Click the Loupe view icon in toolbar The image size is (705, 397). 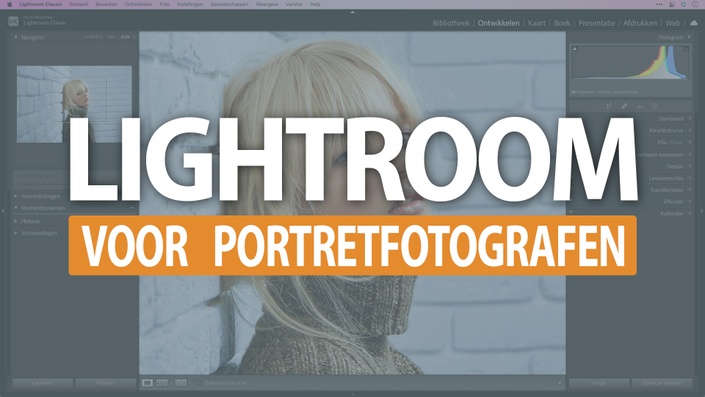click(x=147, y=383)
